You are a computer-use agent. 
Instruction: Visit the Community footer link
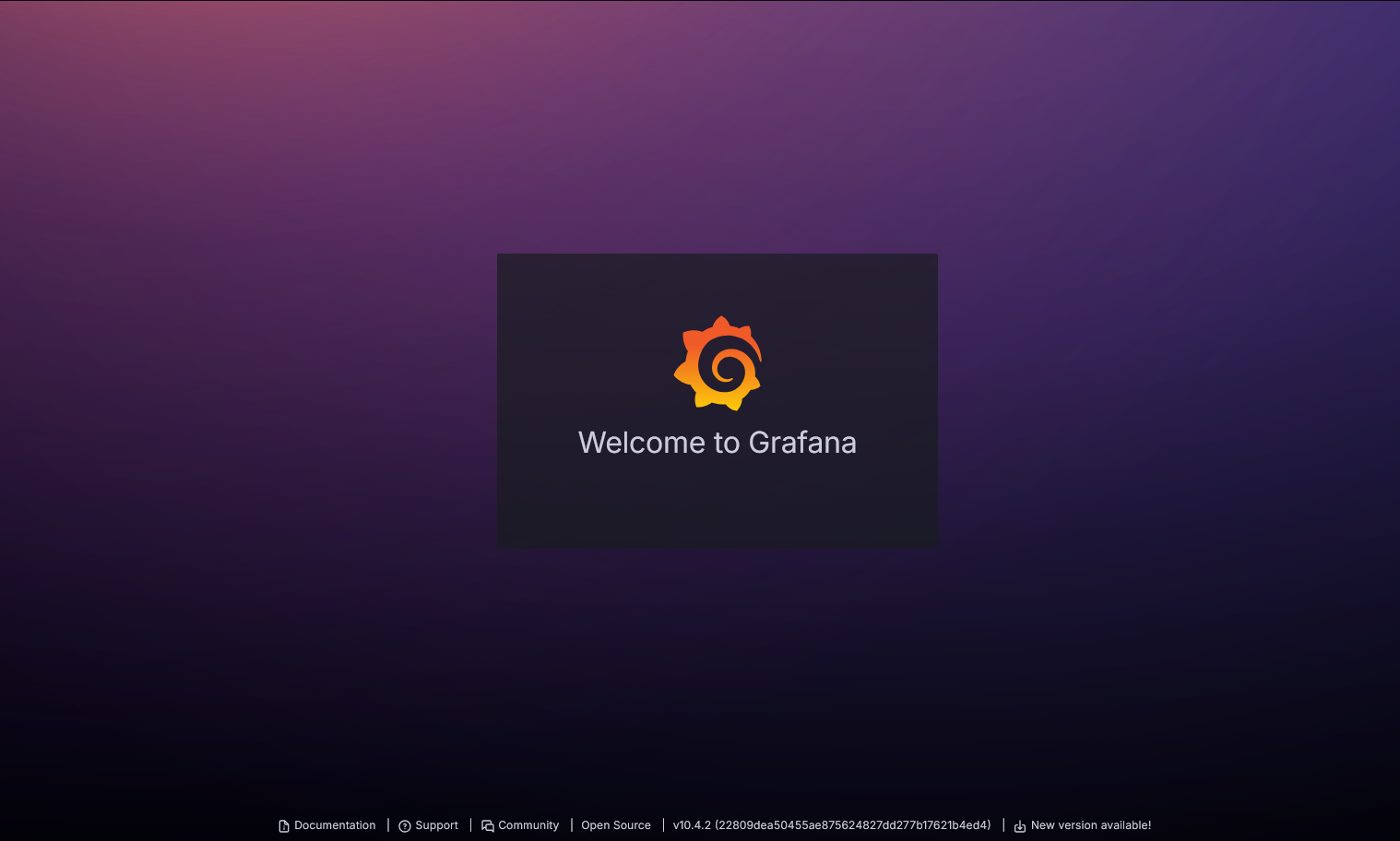(528, 825)
